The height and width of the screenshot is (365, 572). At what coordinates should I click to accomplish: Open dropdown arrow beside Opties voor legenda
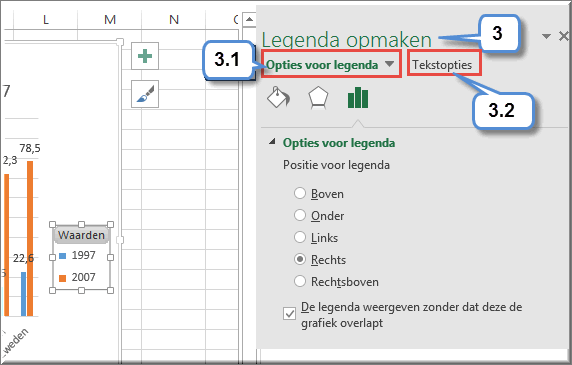pos(390,64)
